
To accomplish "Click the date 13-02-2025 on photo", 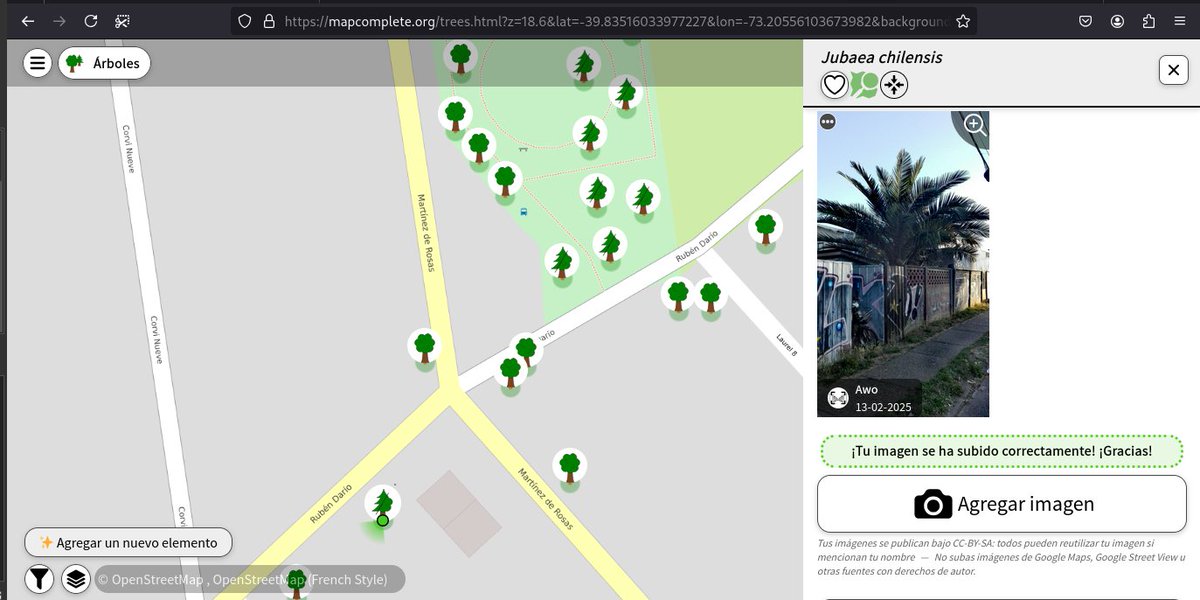I will point(883,407).
